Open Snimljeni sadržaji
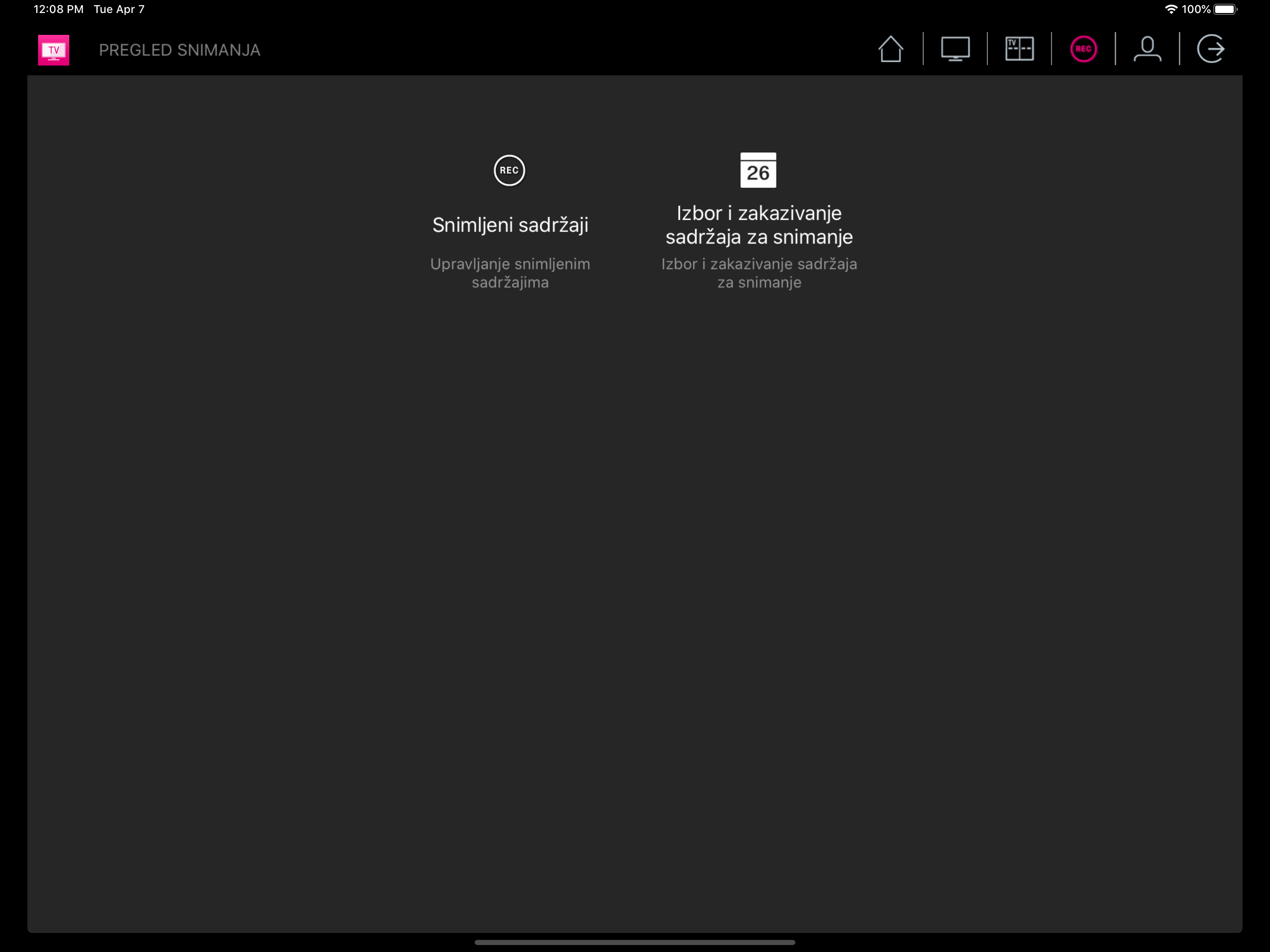This screenshot has height=952, width=1270. pyautogui.click(x=510, y=225)
